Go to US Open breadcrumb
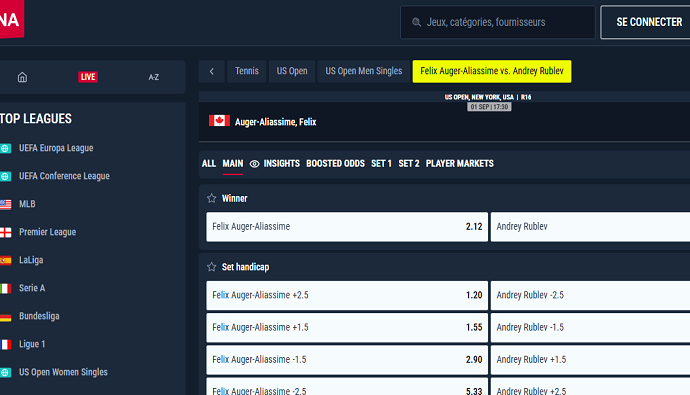Image resolution: width=690 pixels, height=395 pixels. pos(292,71)
